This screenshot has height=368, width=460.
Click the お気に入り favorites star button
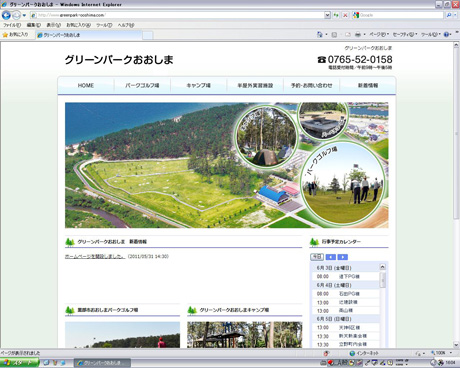pyautogui.click(x=15, y=35)
